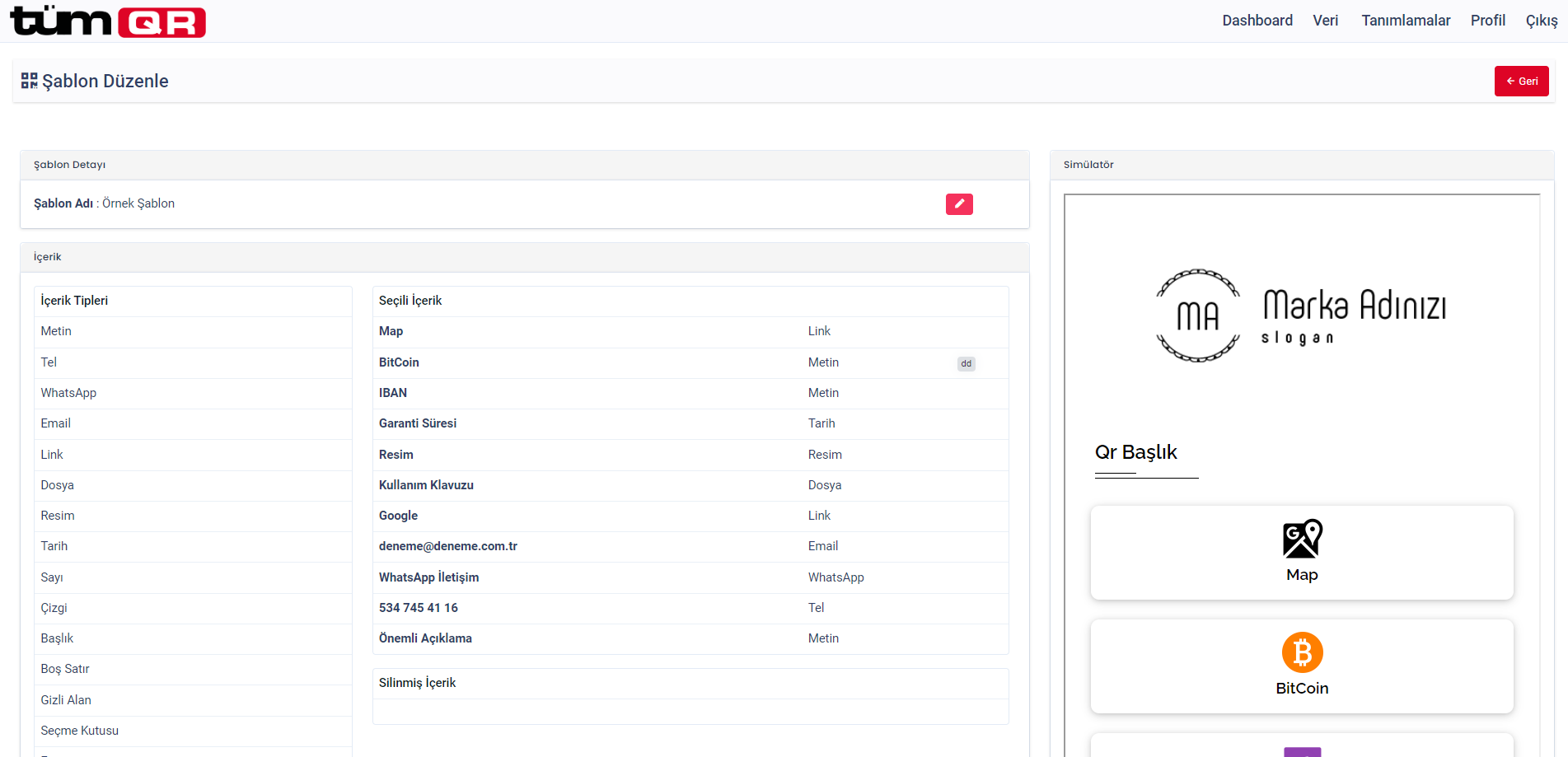
Task: Select Metin content type
Action: (193, 331)
